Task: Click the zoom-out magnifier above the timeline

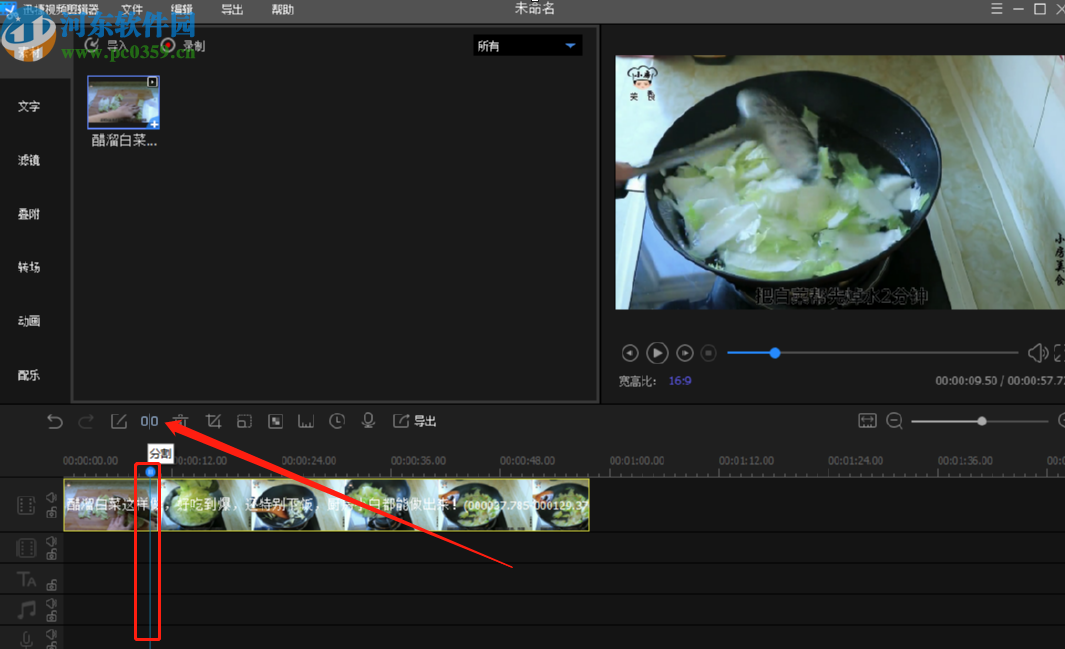Action: tap(895, 421)
